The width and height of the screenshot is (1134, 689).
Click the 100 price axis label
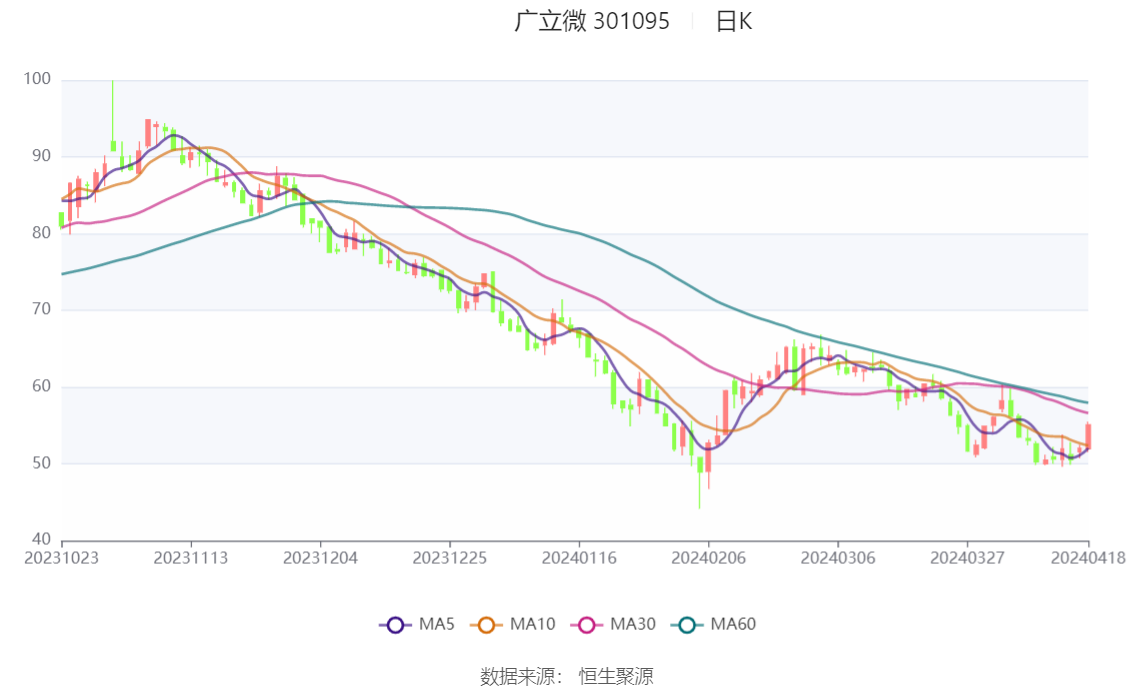[x=38, y=79]
